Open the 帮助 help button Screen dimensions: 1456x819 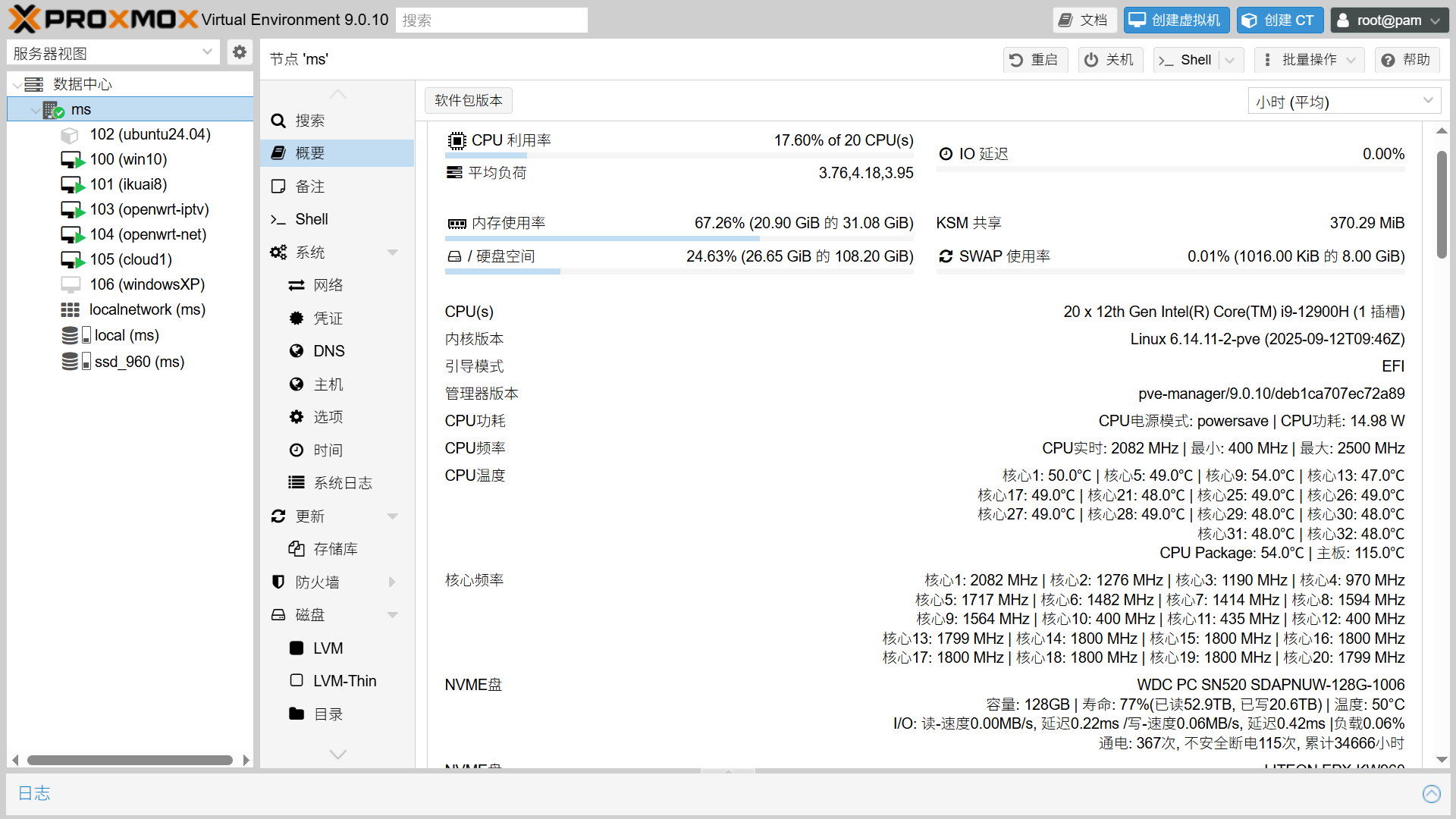1407,60
